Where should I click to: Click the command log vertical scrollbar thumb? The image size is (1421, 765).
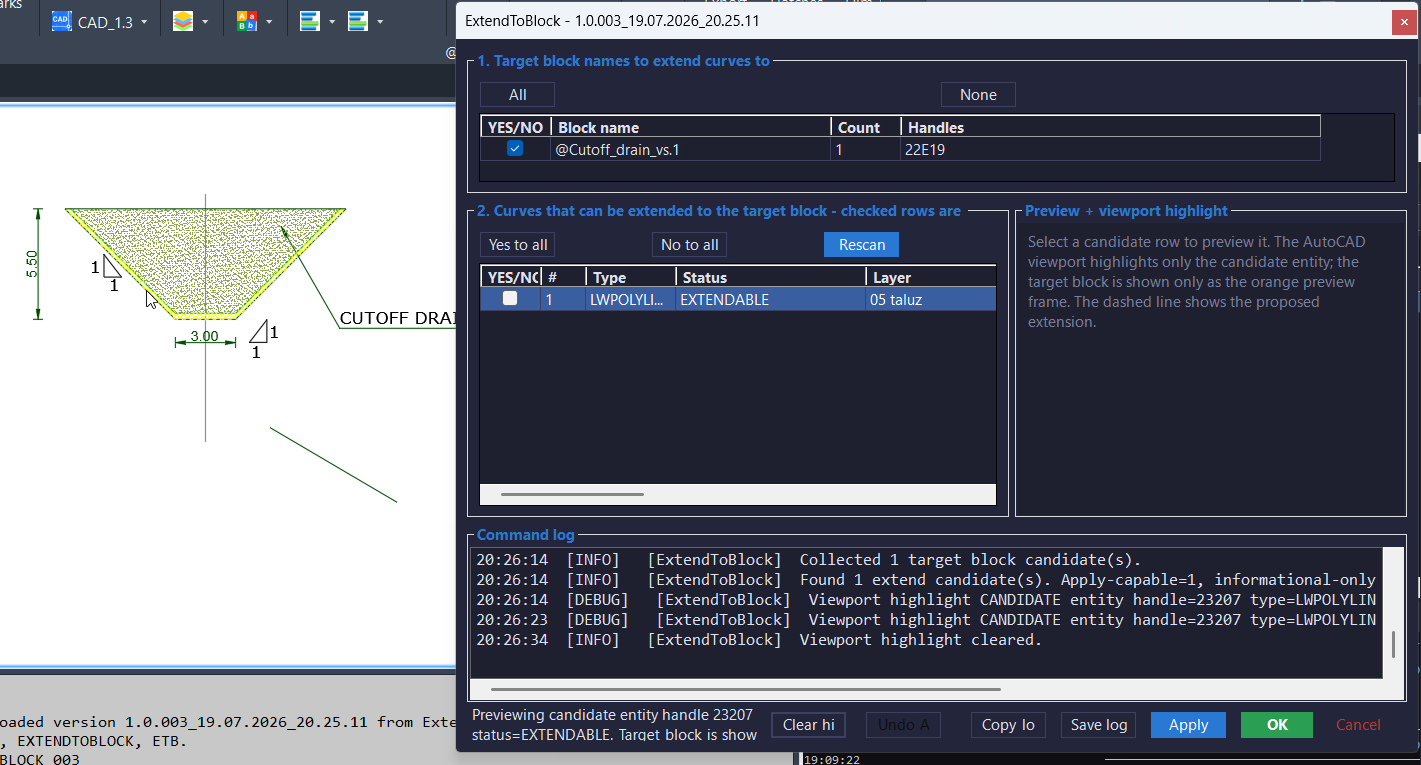tap(1393, 644)
